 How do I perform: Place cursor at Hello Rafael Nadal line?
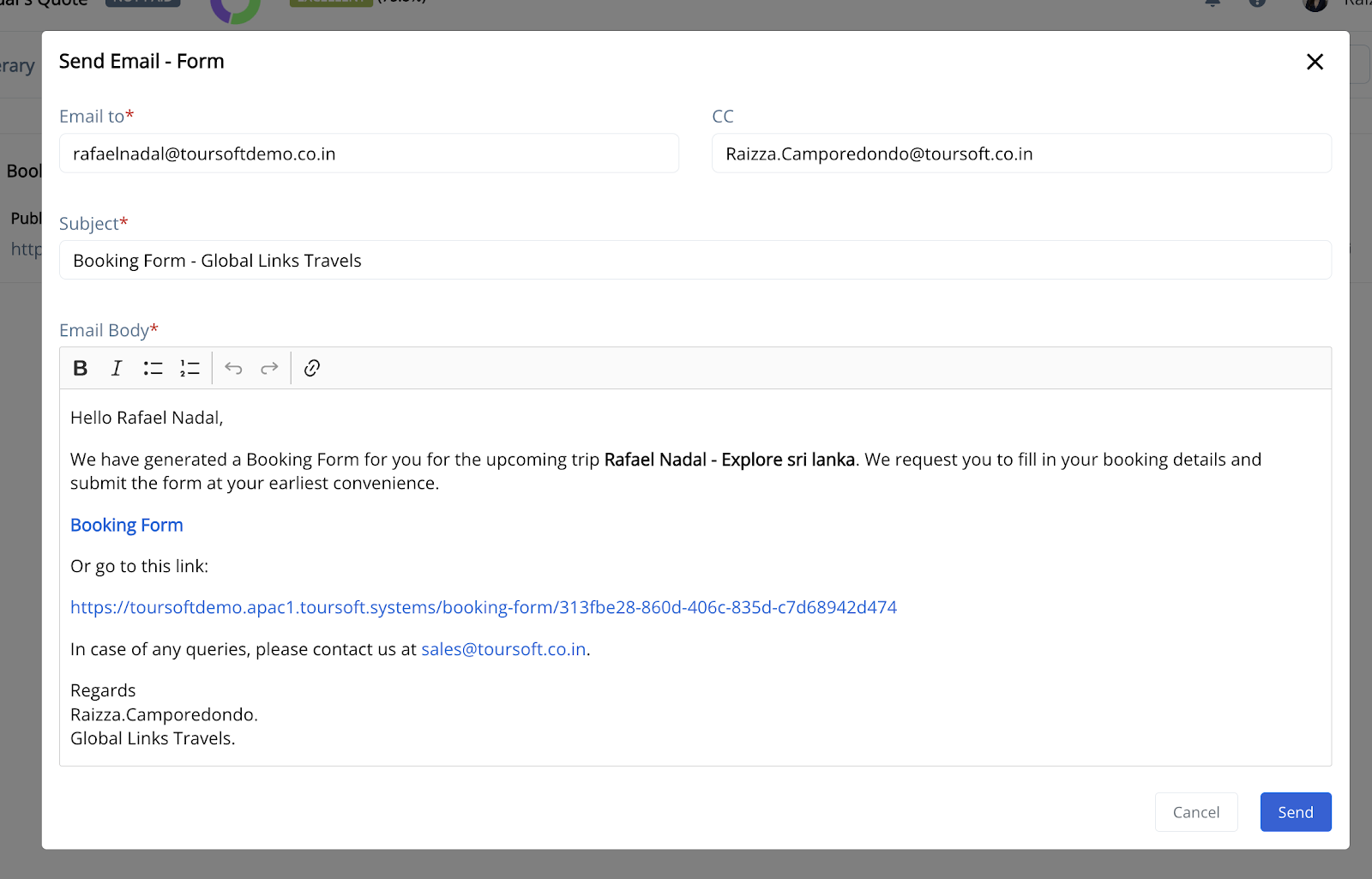point(147,418)
